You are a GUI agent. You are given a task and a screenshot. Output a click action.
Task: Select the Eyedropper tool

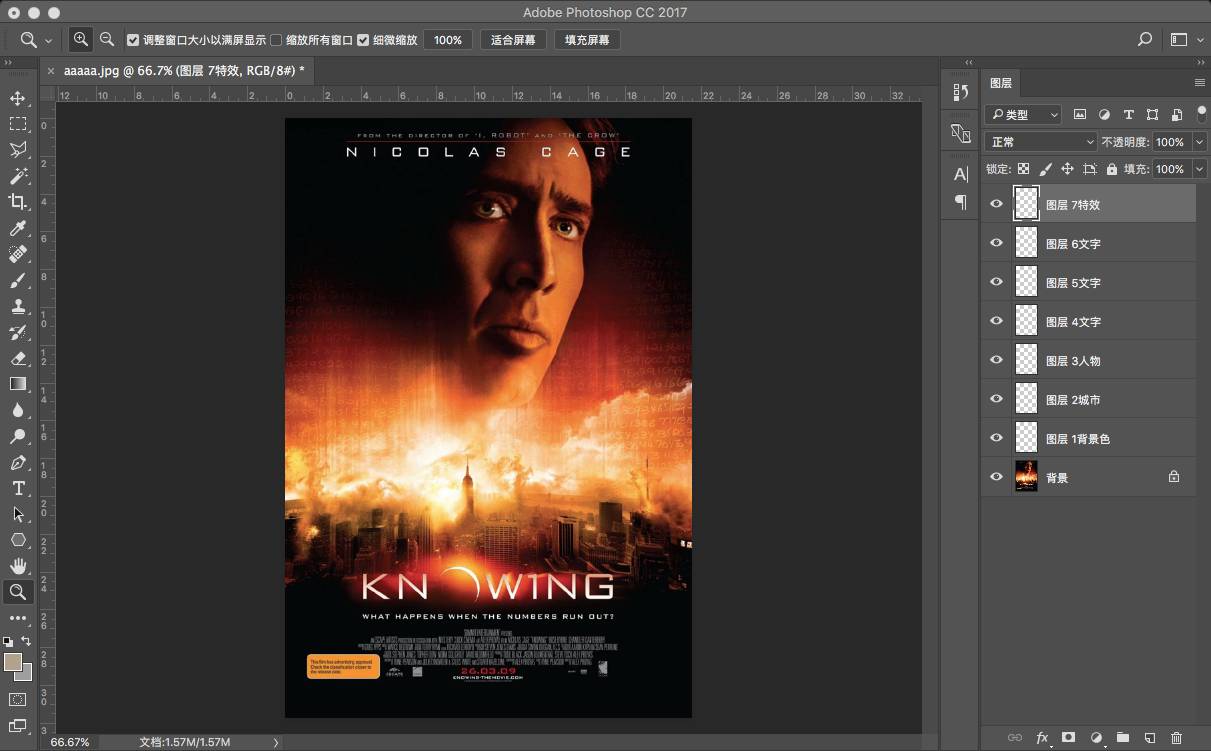click(x=18, y=229)
